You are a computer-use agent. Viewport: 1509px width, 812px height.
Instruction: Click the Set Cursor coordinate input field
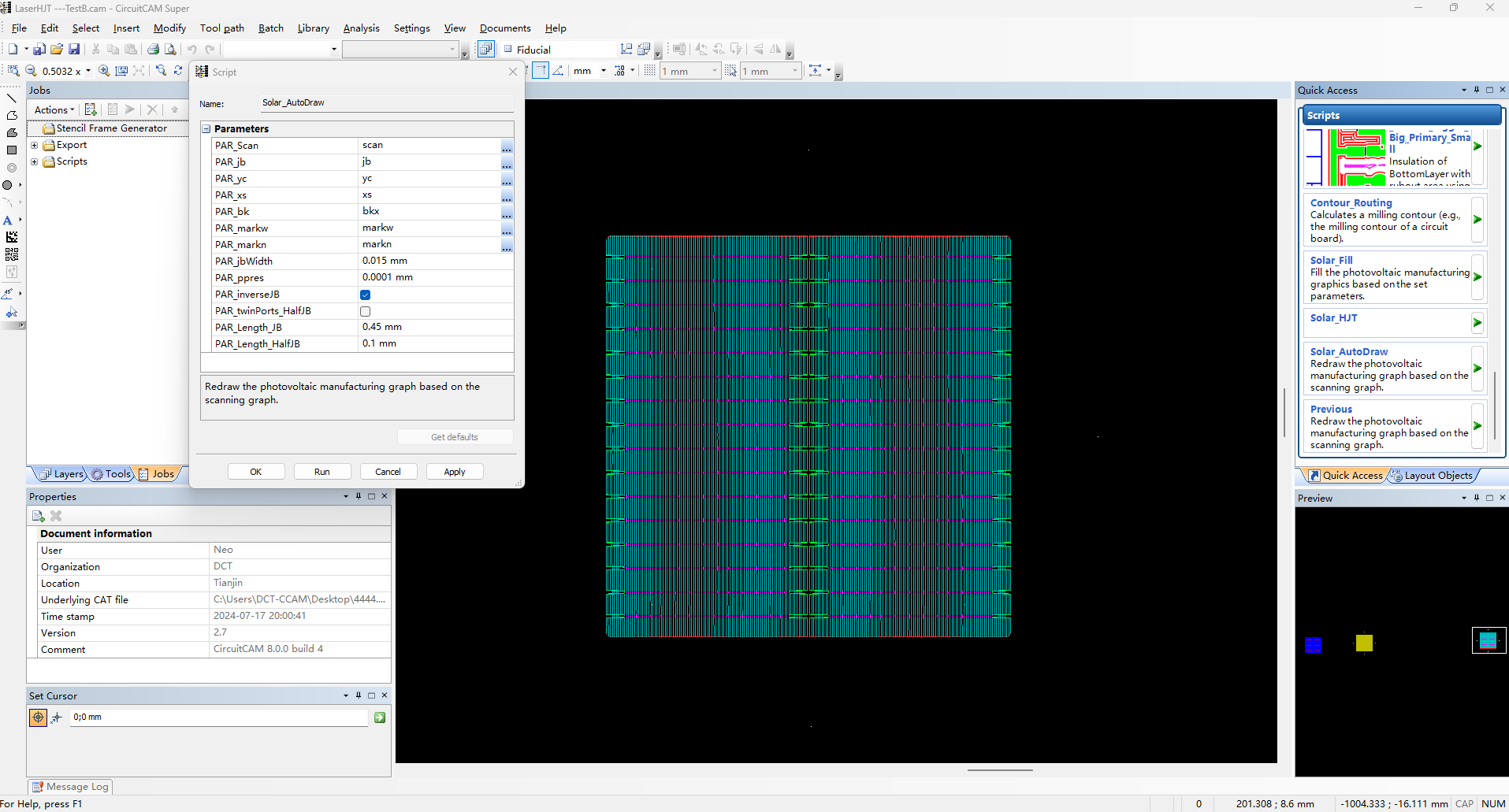point(218,717)
